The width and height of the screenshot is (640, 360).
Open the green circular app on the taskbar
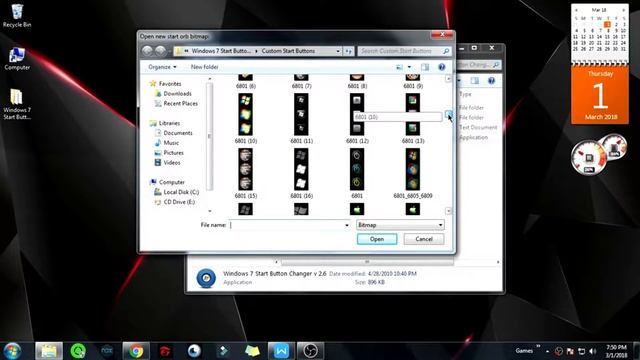point(78,351)
